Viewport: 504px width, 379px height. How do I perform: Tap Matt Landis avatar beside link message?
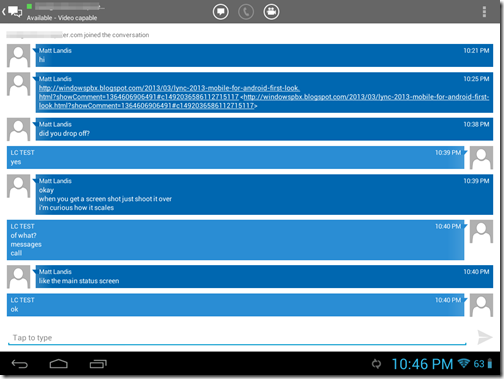19,84
